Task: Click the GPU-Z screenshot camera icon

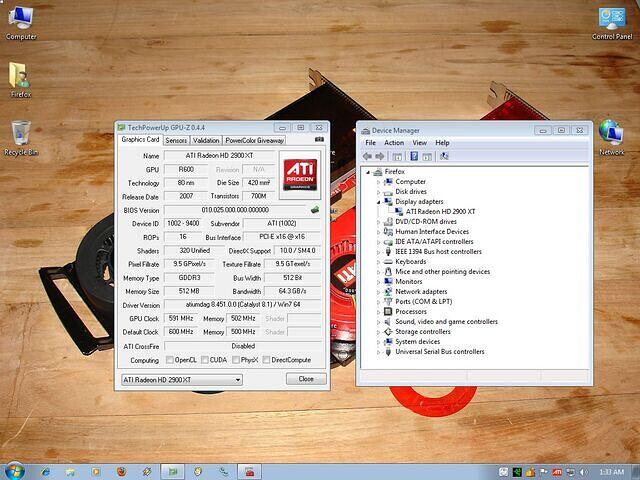Action: click(x=320, y=140)
